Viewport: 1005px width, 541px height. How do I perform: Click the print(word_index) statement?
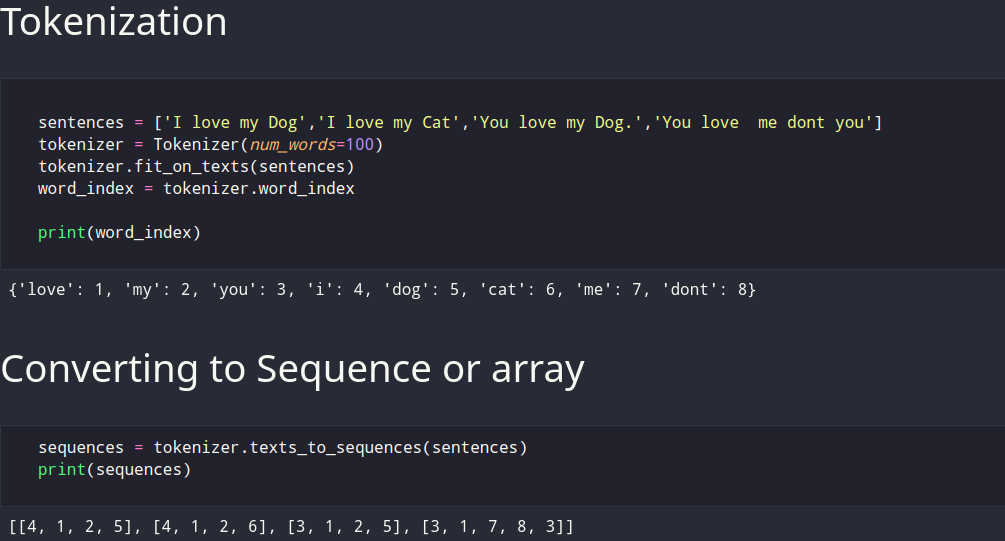click(x=119, y=232)
